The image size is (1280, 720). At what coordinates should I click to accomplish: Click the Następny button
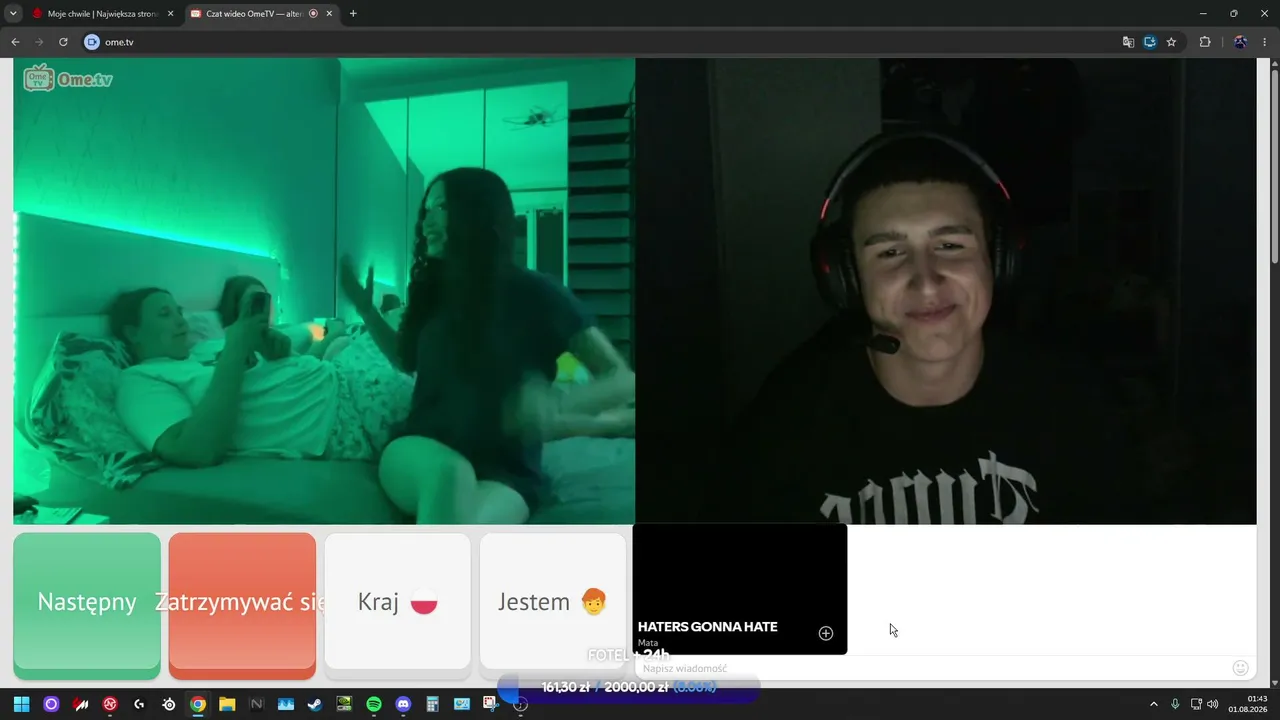87,602
